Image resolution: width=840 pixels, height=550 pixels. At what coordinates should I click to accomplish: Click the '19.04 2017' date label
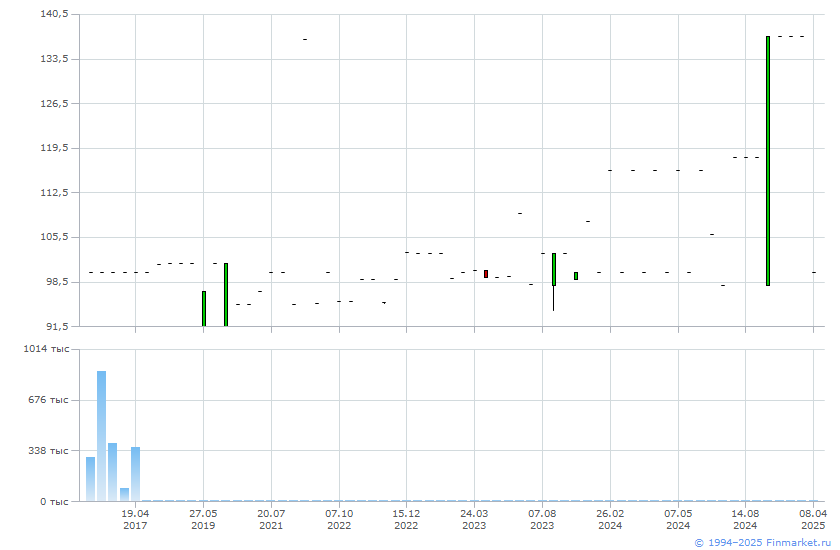(x=135, y=519)
